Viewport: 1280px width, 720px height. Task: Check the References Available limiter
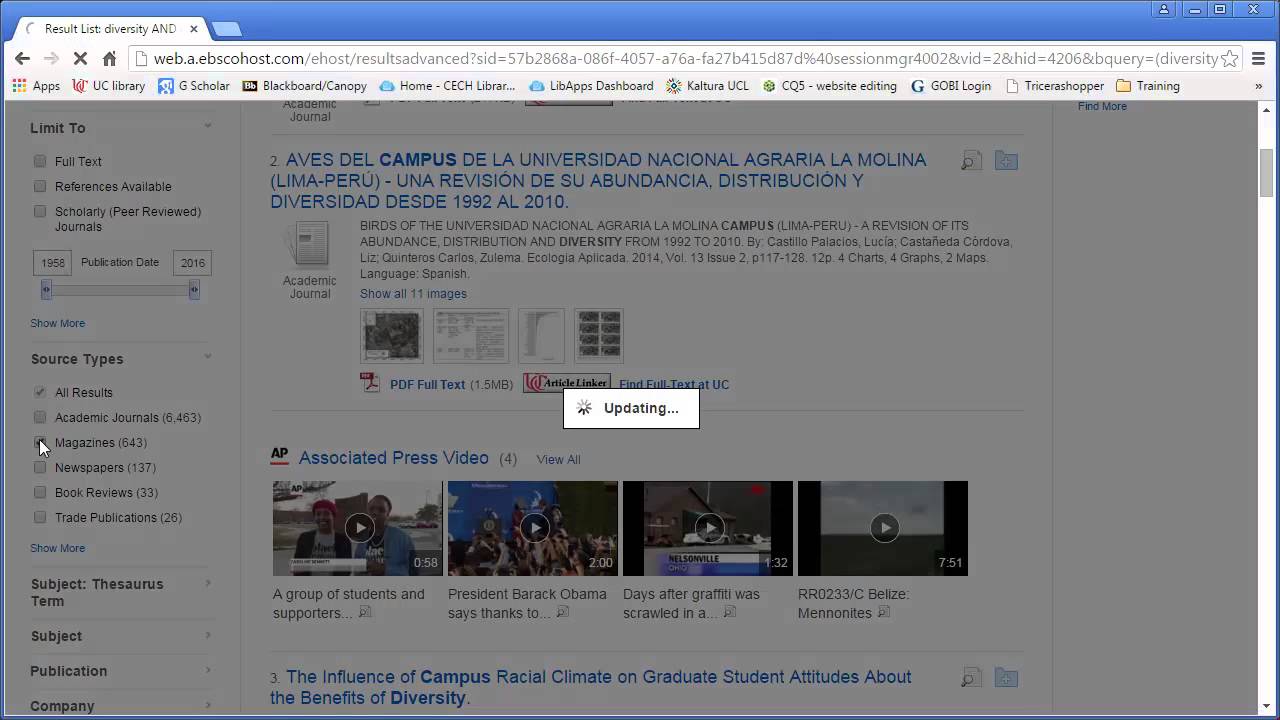(40, 186)
